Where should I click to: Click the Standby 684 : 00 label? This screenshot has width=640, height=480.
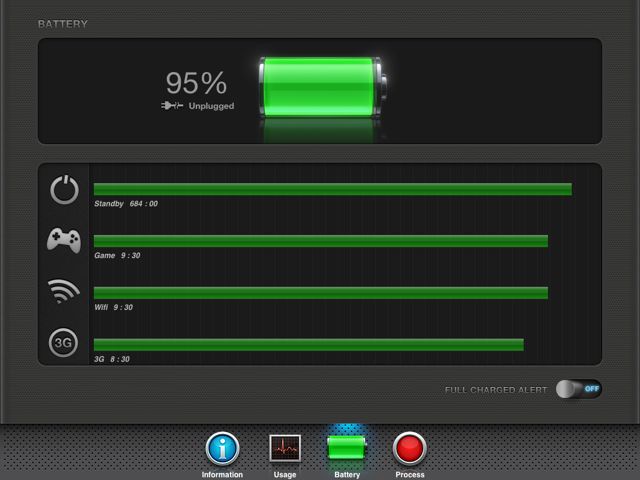click(126, 204)
